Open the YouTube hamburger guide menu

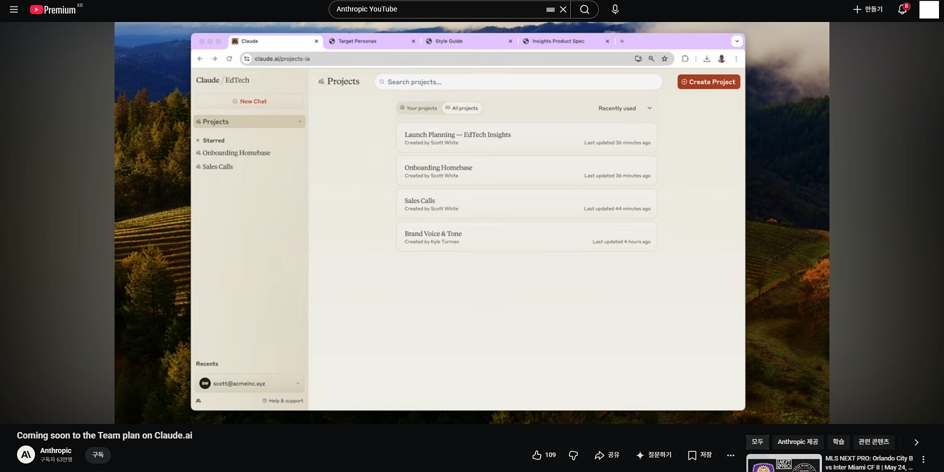14,10
